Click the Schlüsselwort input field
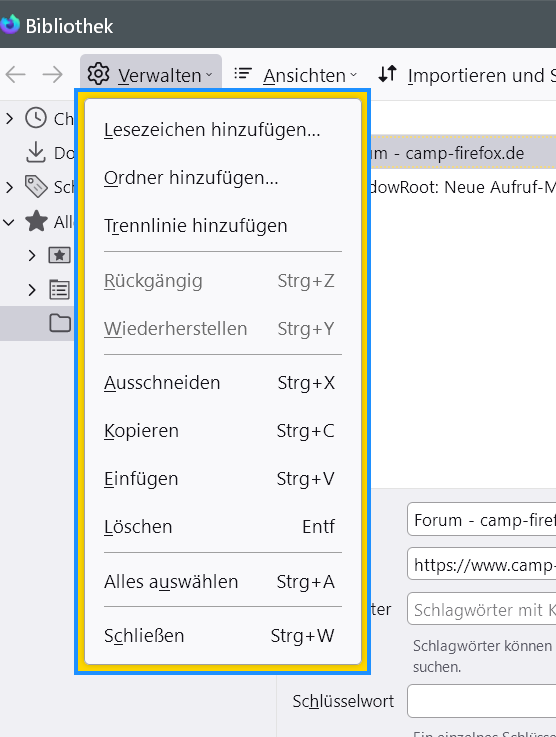 [x=482, y=701]
